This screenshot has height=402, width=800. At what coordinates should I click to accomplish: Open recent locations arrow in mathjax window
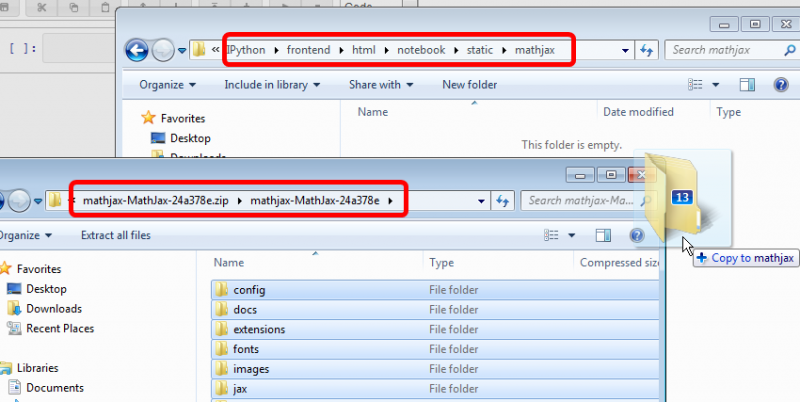(182, 51)
